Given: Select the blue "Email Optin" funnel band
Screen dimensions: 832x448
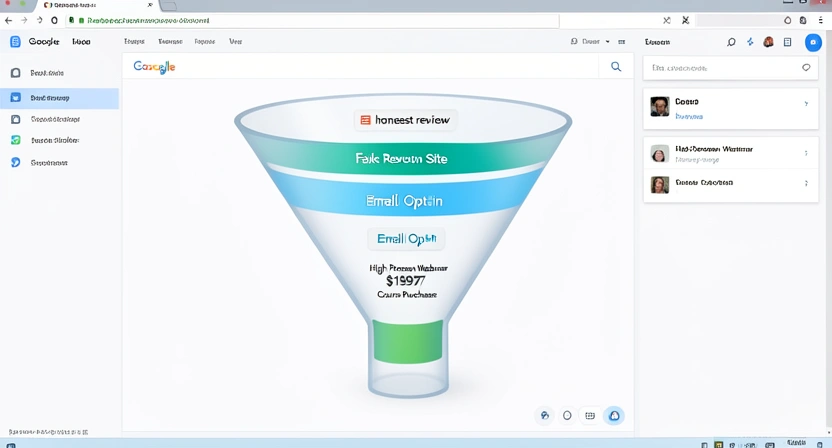Looking at the screenshot, I should tap(404, 201).
